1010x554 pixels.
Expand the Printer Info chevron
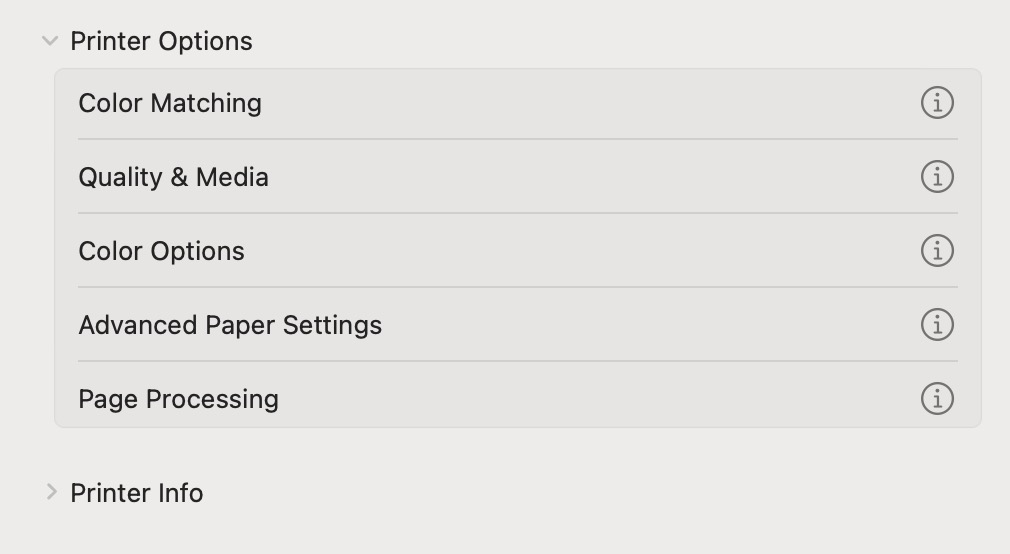[51, 492]
